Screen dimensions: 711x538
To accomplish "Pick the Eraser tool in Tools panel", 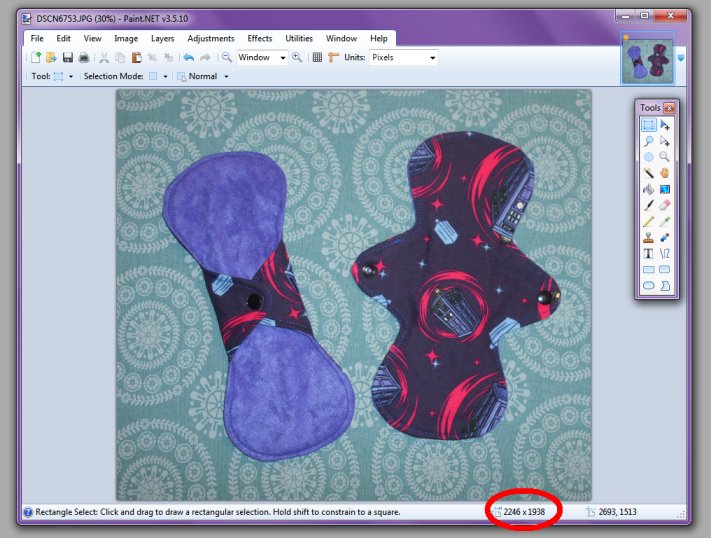I will click(x=665, y=205).
